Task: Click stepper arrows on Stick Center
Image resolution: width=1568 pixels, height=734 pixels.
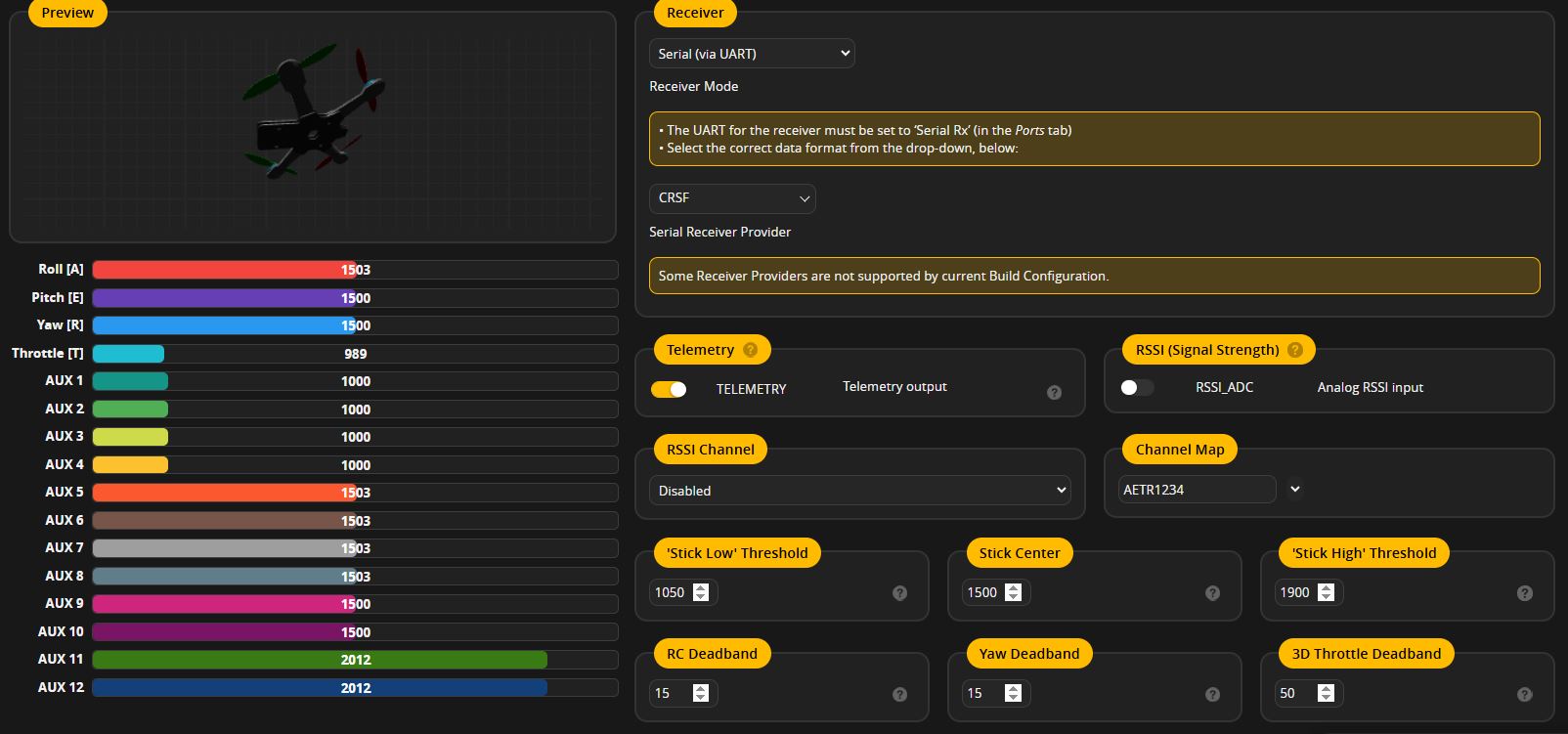Action: [1013, 592]
